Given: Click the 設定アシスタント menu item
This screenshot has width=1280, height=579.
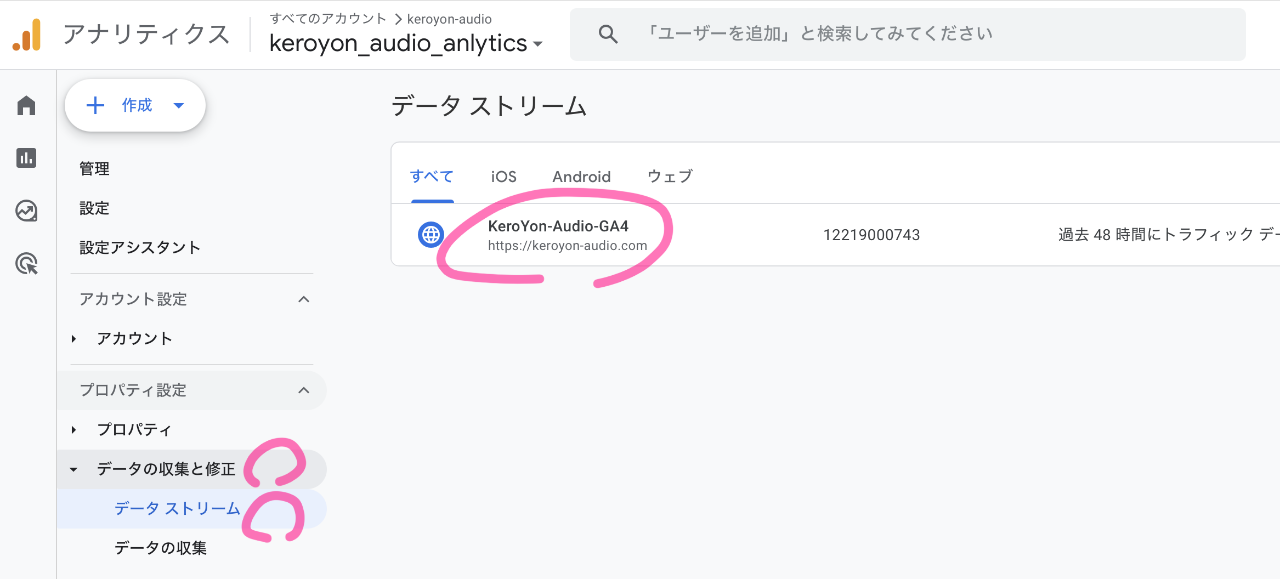Looking at the screenshot, I should [x=140, y=247].
